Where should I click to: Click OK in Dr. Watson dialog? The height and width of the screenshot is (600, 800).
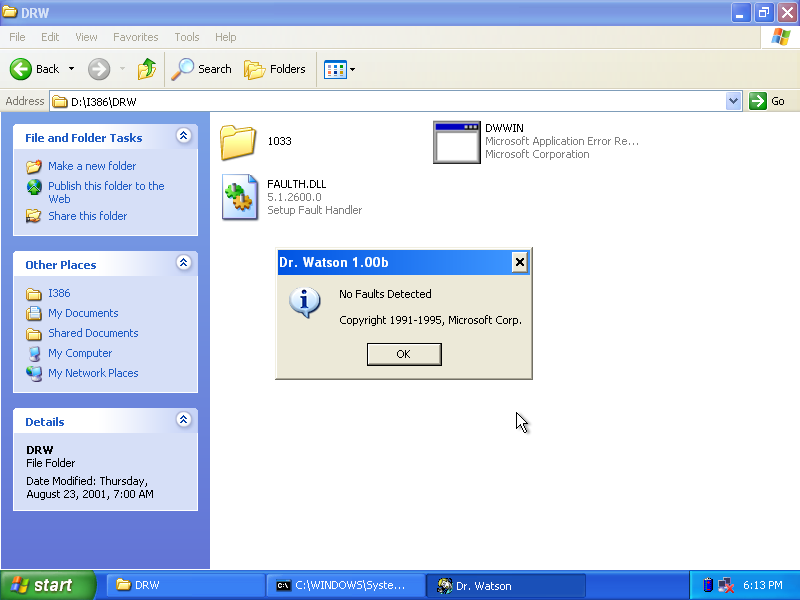tap(403, 354)
